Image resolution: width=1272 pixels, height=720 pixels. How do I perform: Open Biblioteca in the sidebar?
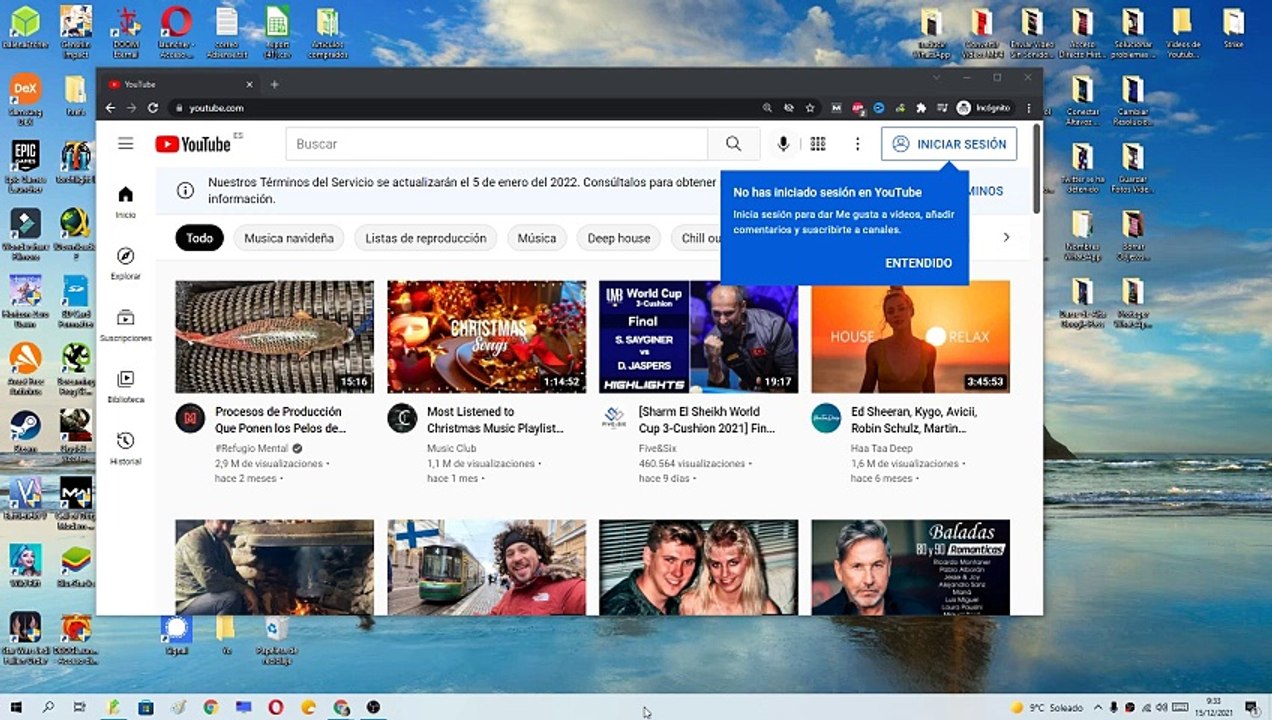(x=125, y=386)
